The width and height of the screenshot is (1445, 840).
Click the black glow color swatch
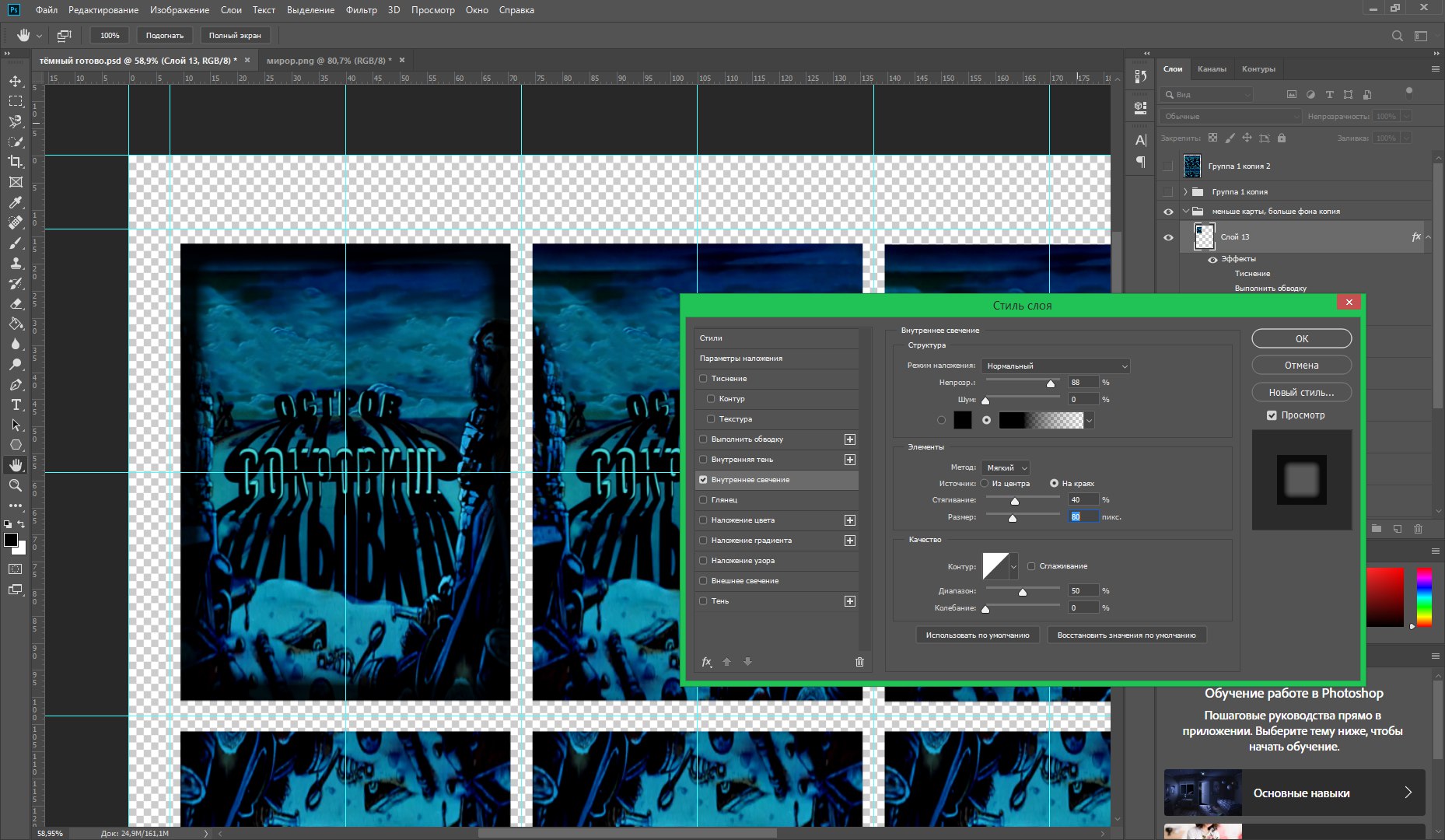coord(963,421)
